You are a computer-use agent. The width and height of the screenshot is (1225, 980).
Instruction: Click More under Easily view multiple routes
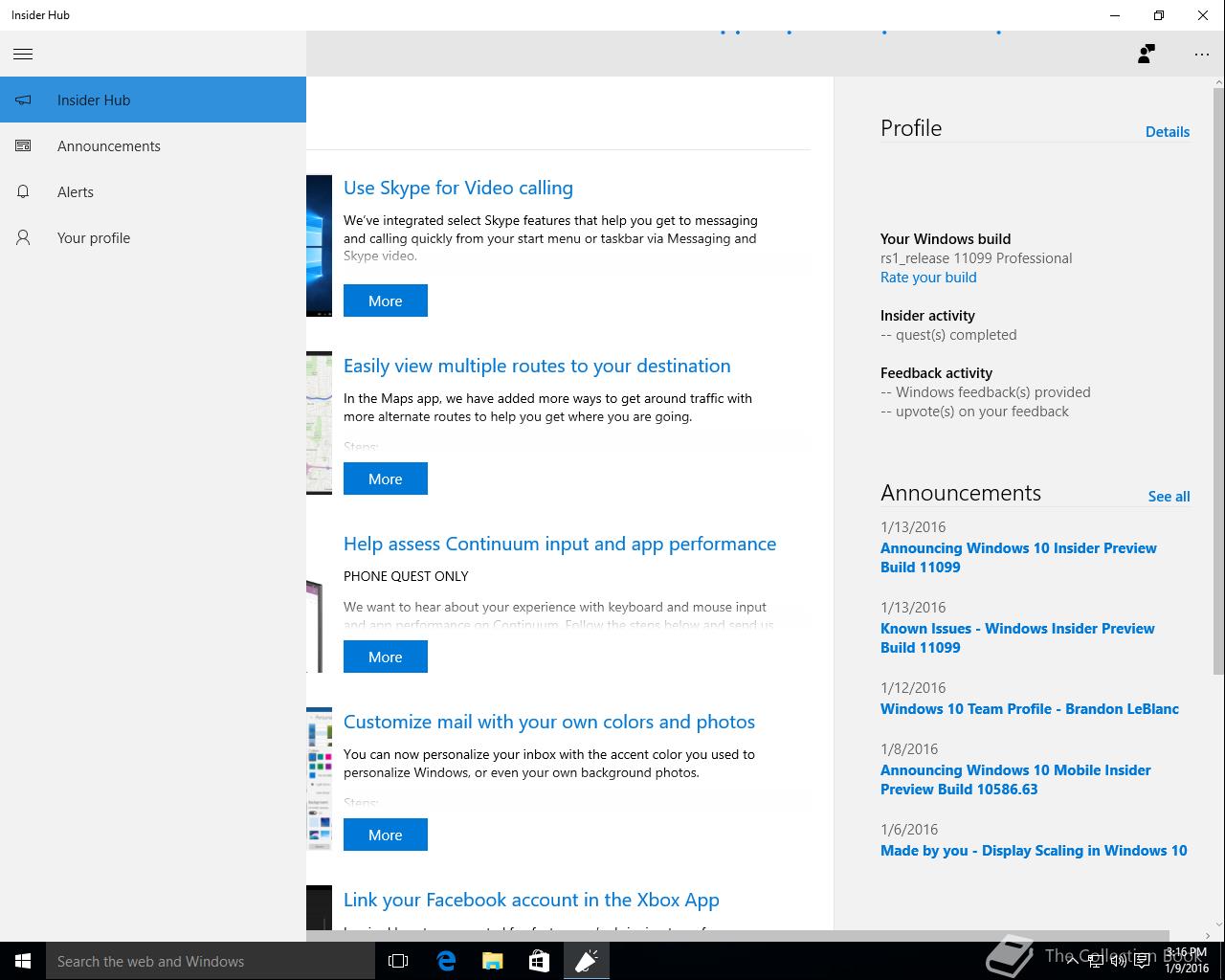click(386, 479)
